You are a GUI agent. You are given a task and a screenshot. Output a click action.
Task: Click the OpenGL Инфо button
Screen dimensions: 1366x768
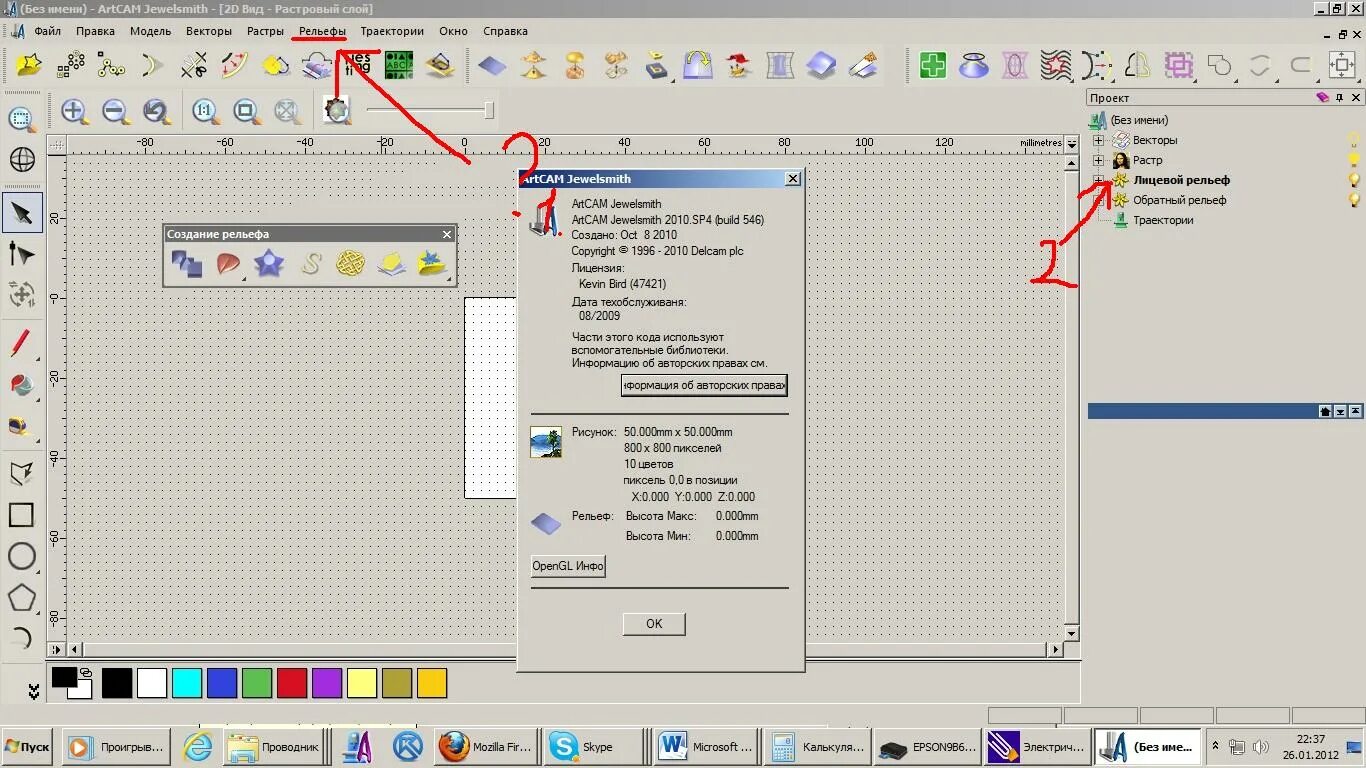[x=568, y=566]
